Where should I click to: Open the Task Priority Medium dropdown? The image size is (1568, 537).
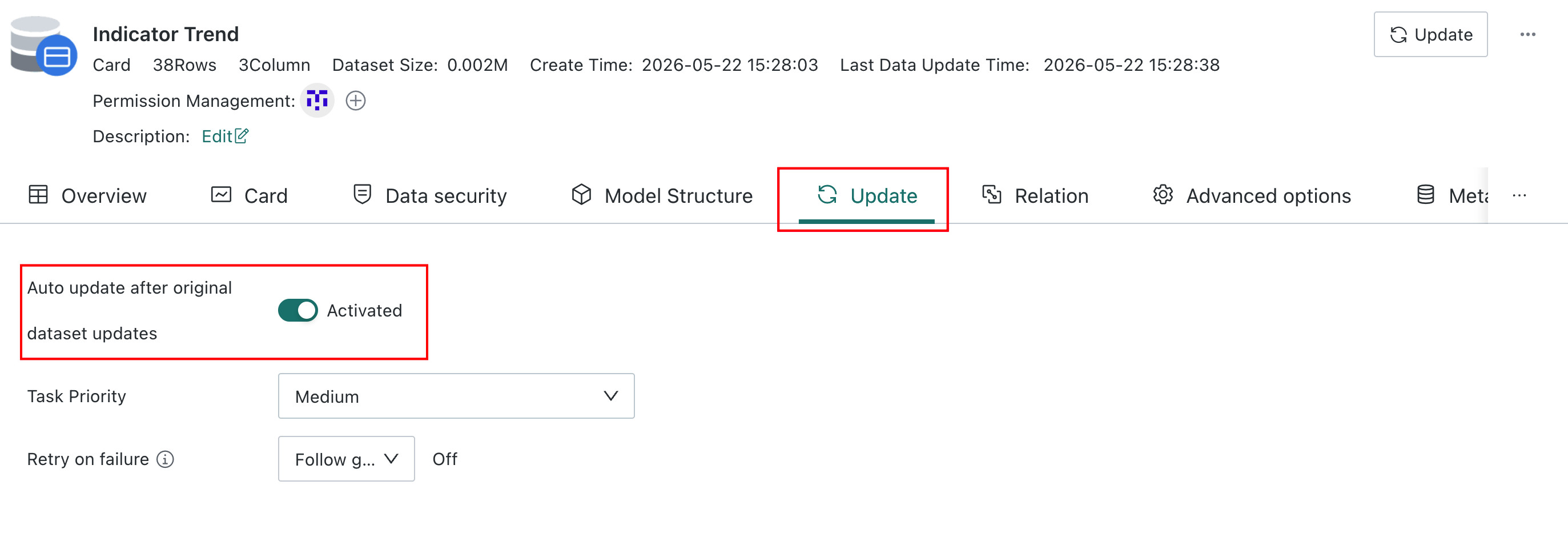(456, 396)
